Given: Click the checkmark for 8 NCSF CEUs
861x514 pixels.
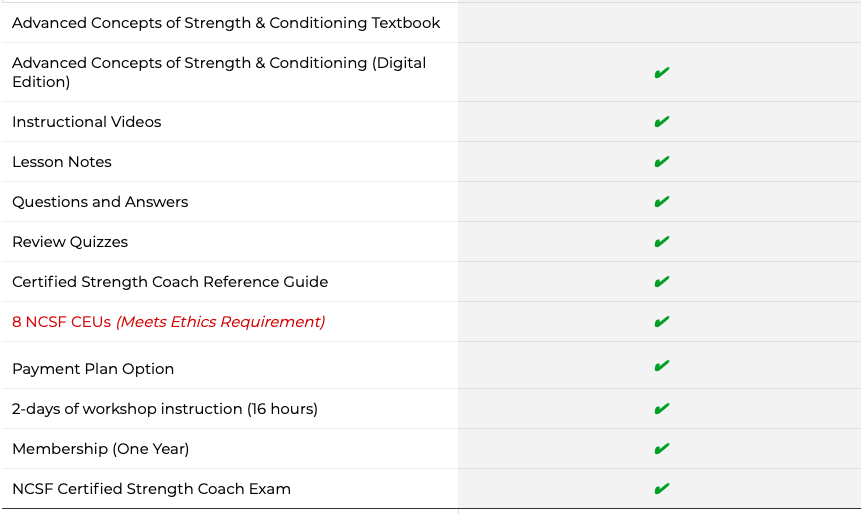Looking at the screenshot, I should tap(661, 322).
